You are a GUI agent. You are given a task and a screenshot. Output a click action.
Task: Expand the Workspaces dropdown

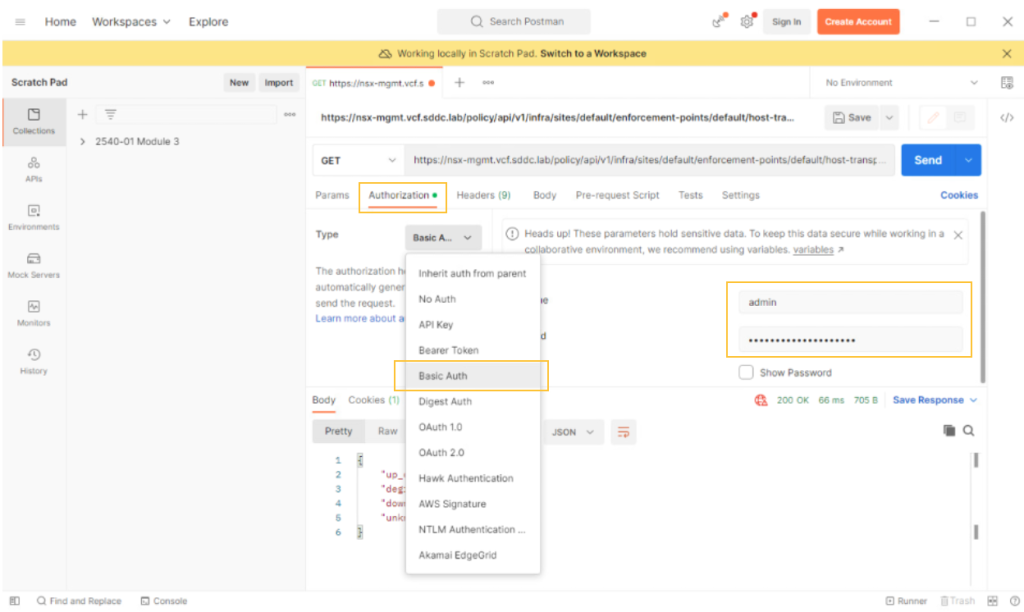click(131, 22)
